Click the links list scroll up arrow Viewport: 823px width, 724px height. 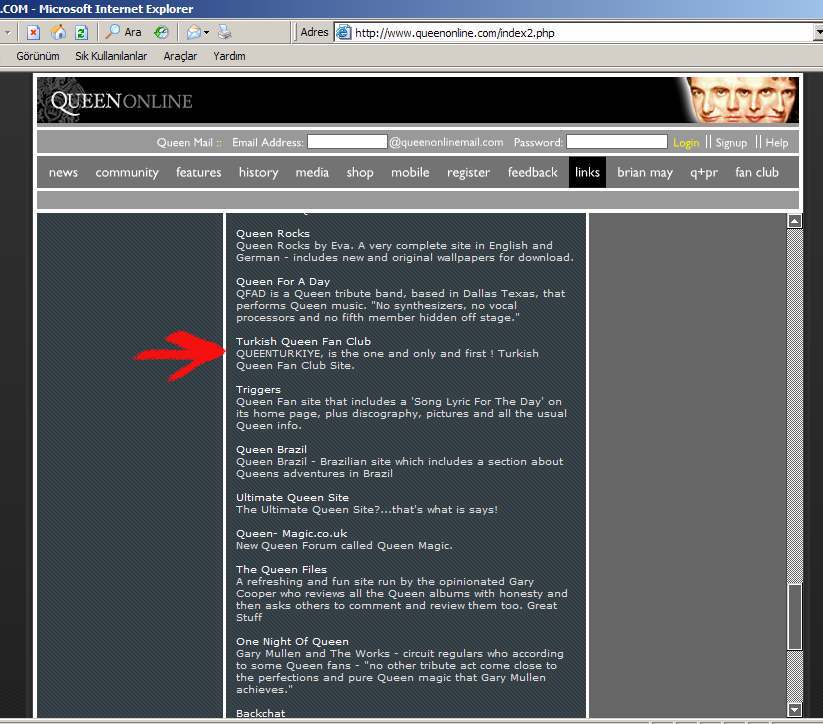[795, 221]
